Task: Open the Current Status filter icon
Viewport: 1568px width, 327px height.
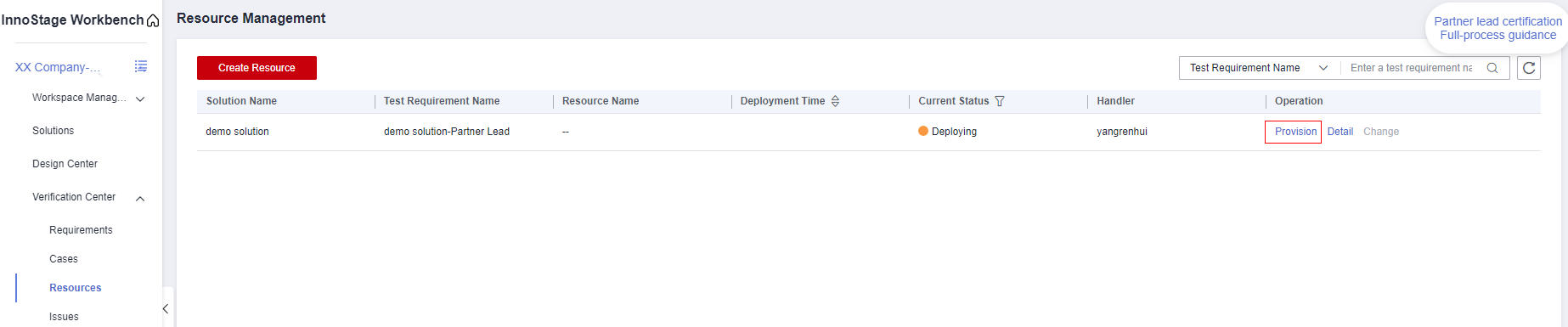Action: [1000, 101]
